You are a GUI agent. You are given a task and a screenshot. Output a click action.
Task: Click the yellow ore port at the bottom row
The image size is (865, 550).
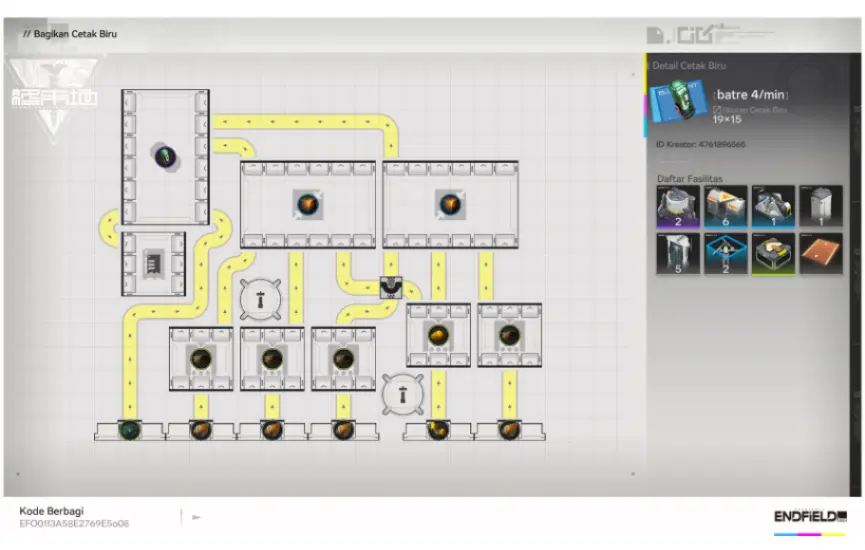[x=438, y=430]
